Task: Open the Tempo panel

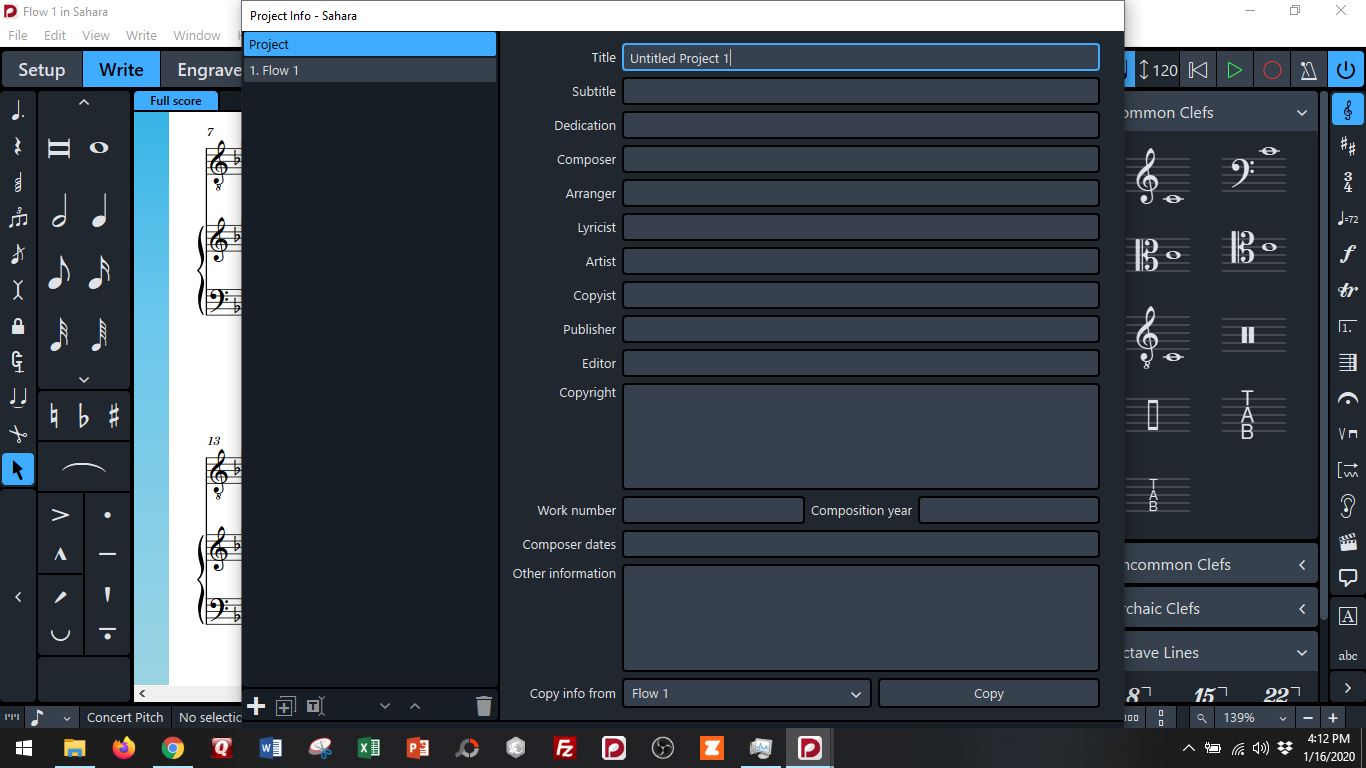Action: click(1348, 218)
